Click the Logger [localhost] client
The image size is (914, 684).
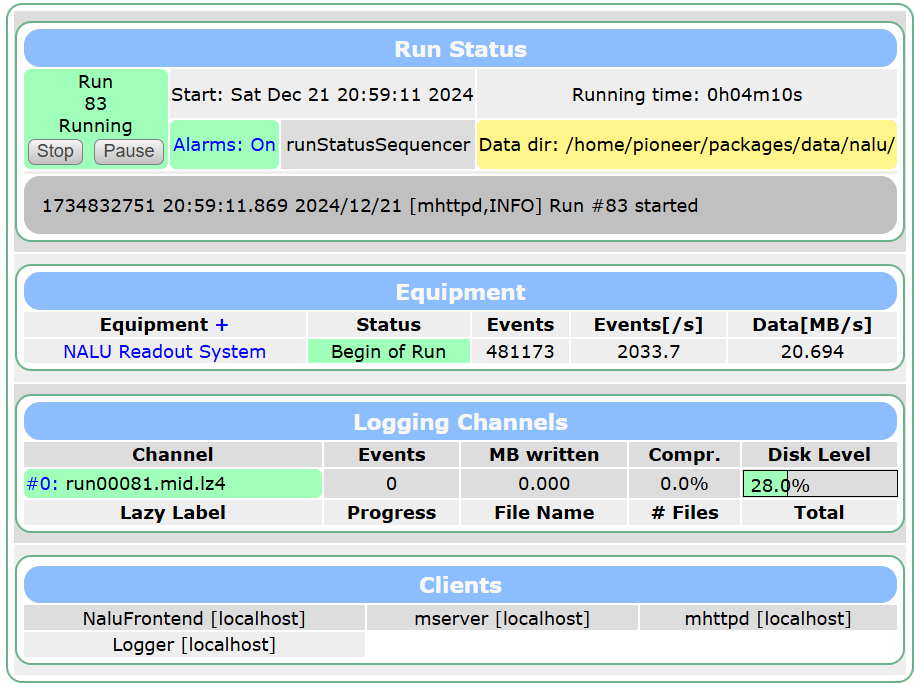[x=194, y=644]
